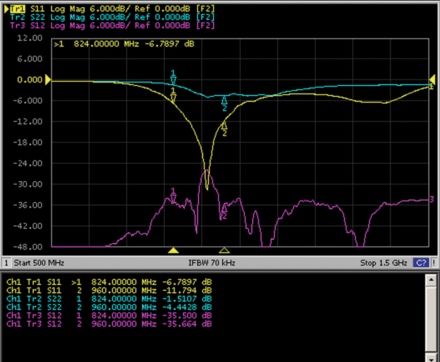Select the S11 960 MHz marker table row

tap(109, 290)
